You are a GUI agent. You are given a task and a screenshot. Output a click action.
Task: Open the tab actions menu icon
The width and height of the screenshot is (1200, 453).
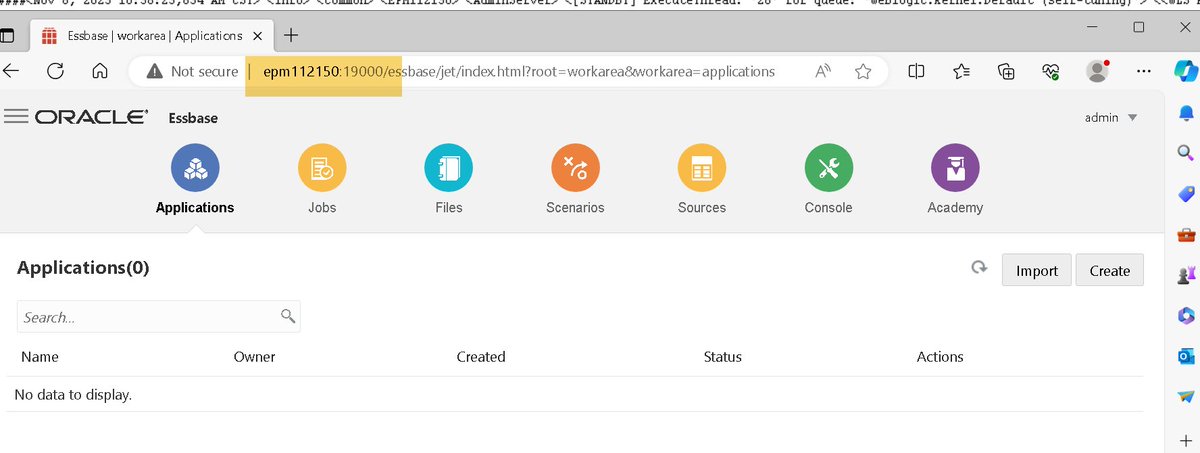[x=6, y=36]
